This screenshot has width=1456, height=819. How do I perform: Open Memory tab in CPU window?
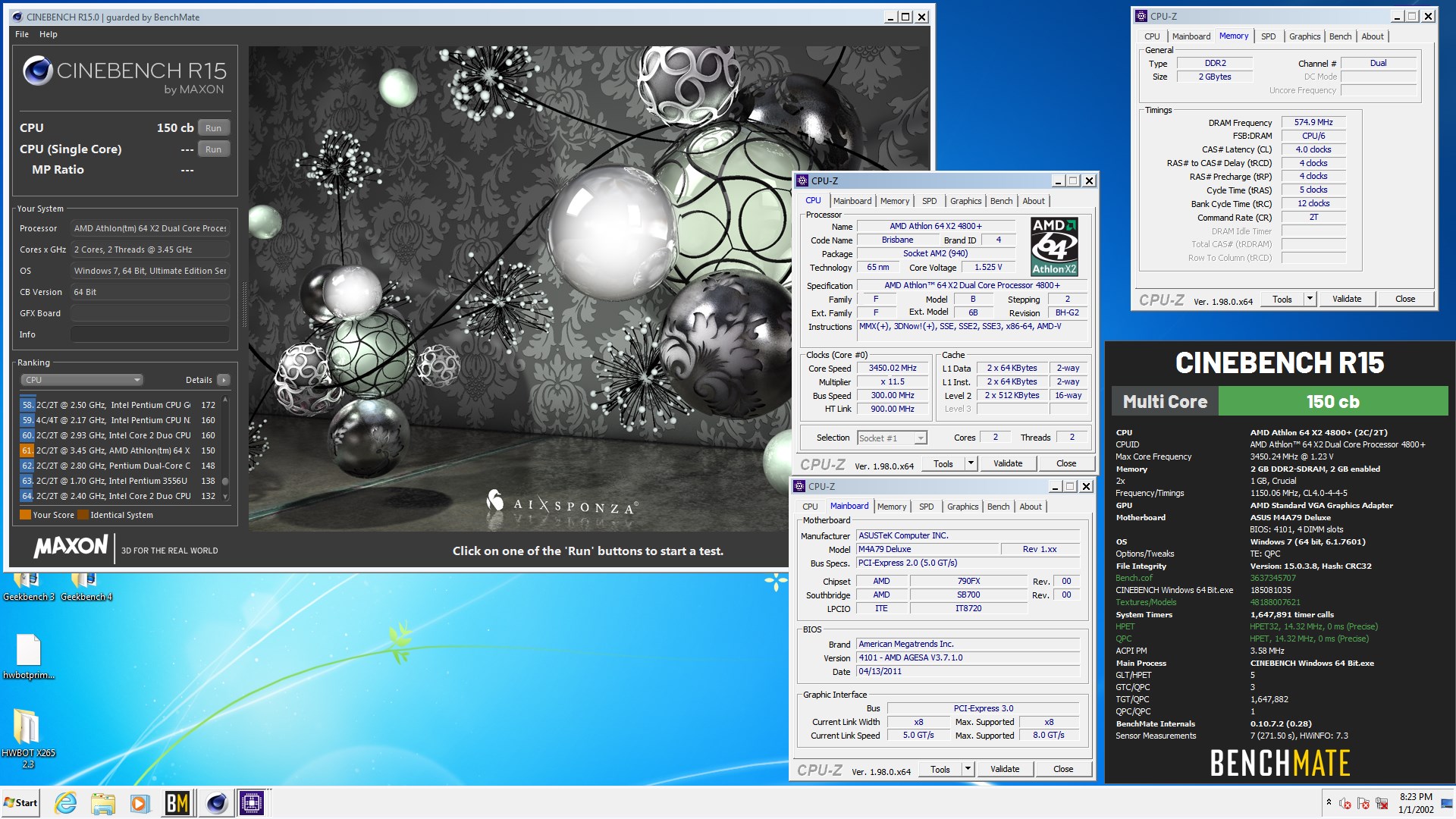pos(895,201)
